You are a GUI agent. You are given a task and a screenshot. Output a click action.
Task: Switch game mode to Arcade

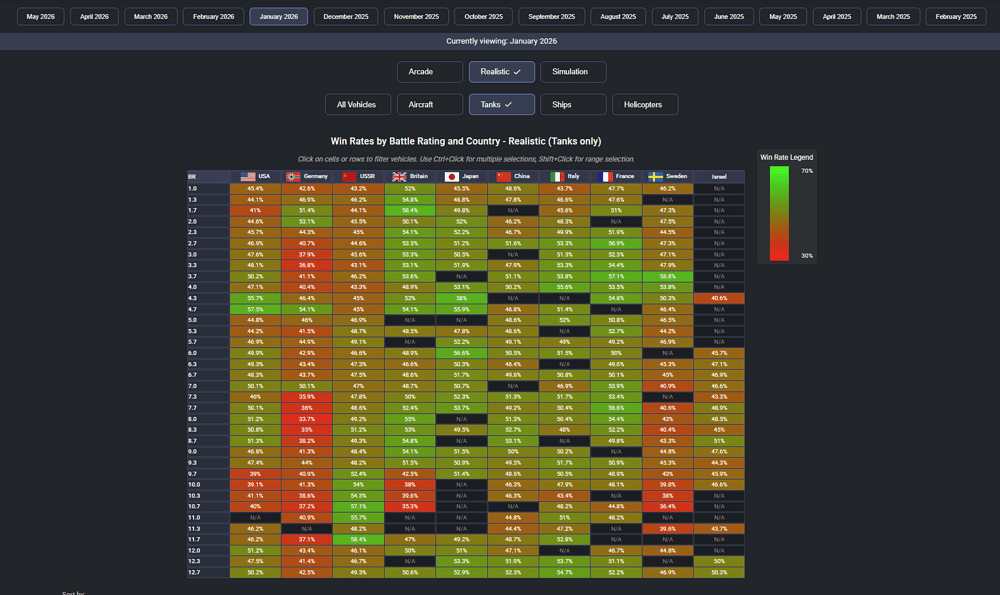430,72
